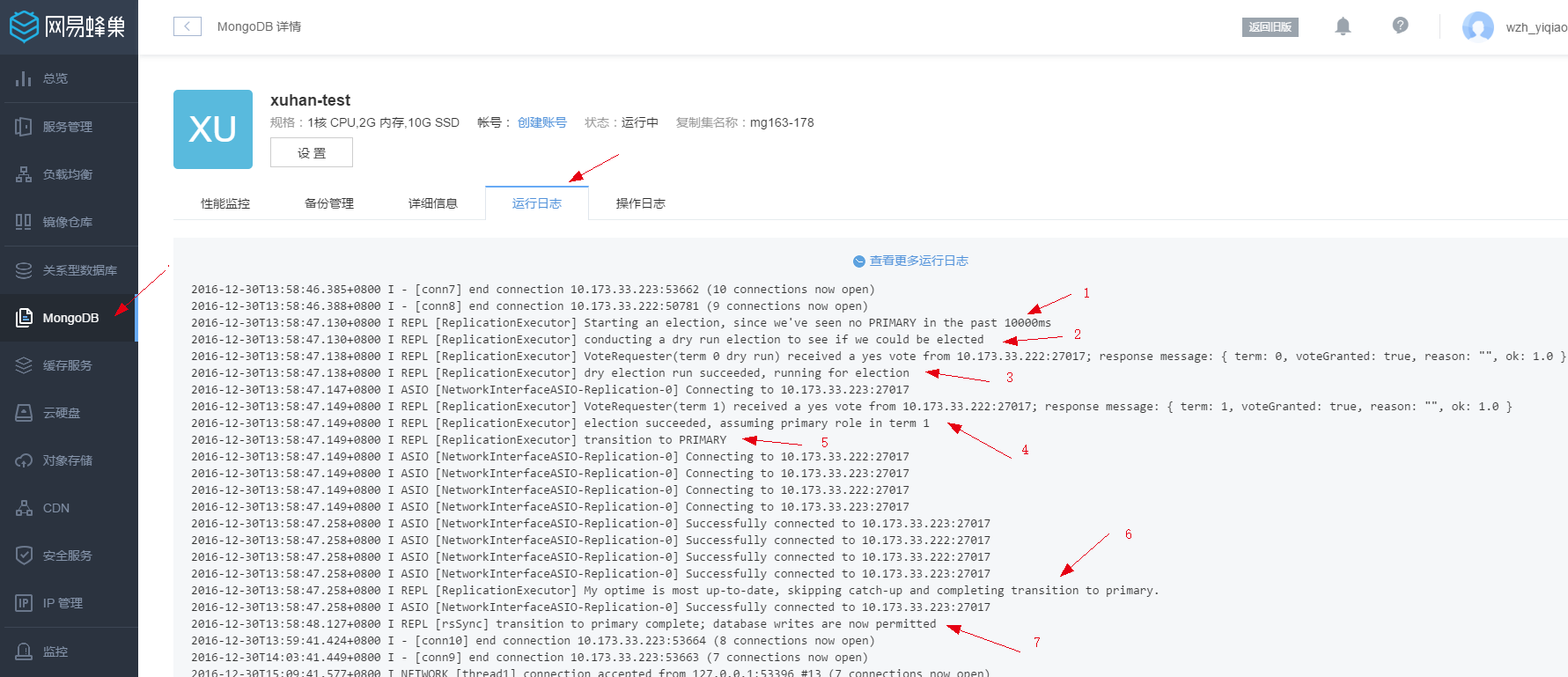Click the '[conn10] end connection' log line
This screenshot has height=677, width=1568.
(533, 641)
